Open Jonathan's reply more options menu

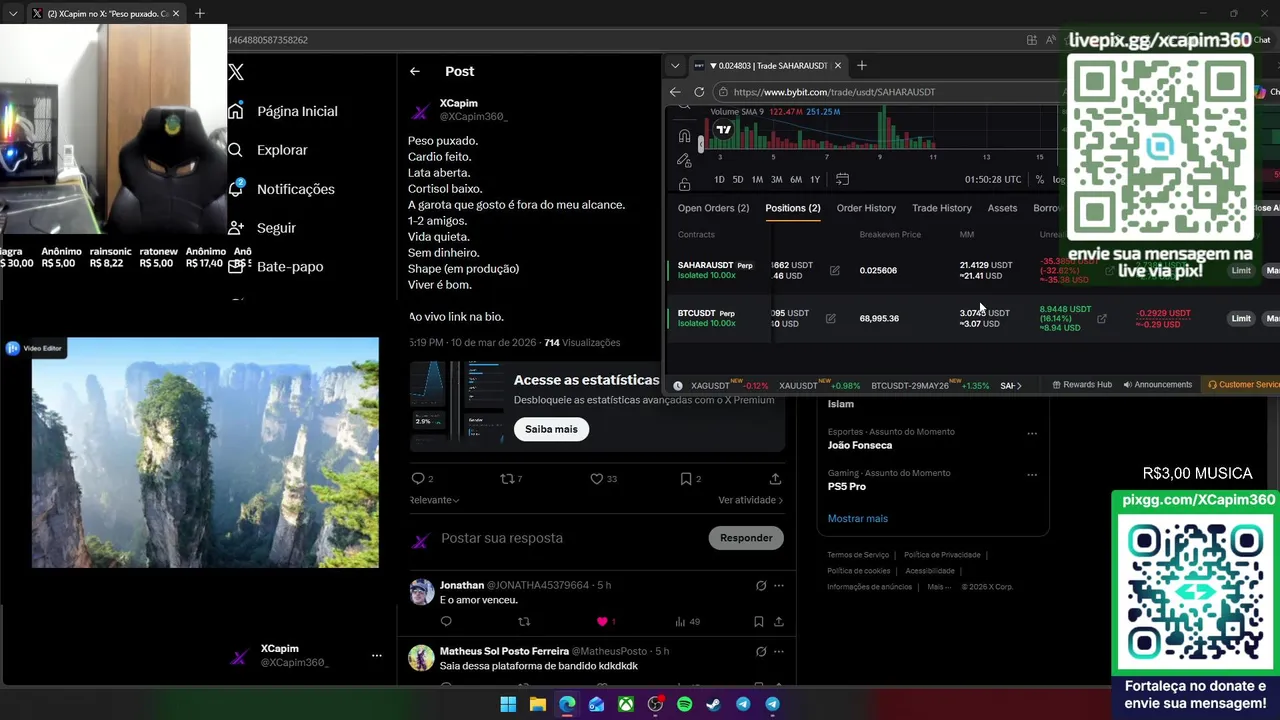coord(779,585)
